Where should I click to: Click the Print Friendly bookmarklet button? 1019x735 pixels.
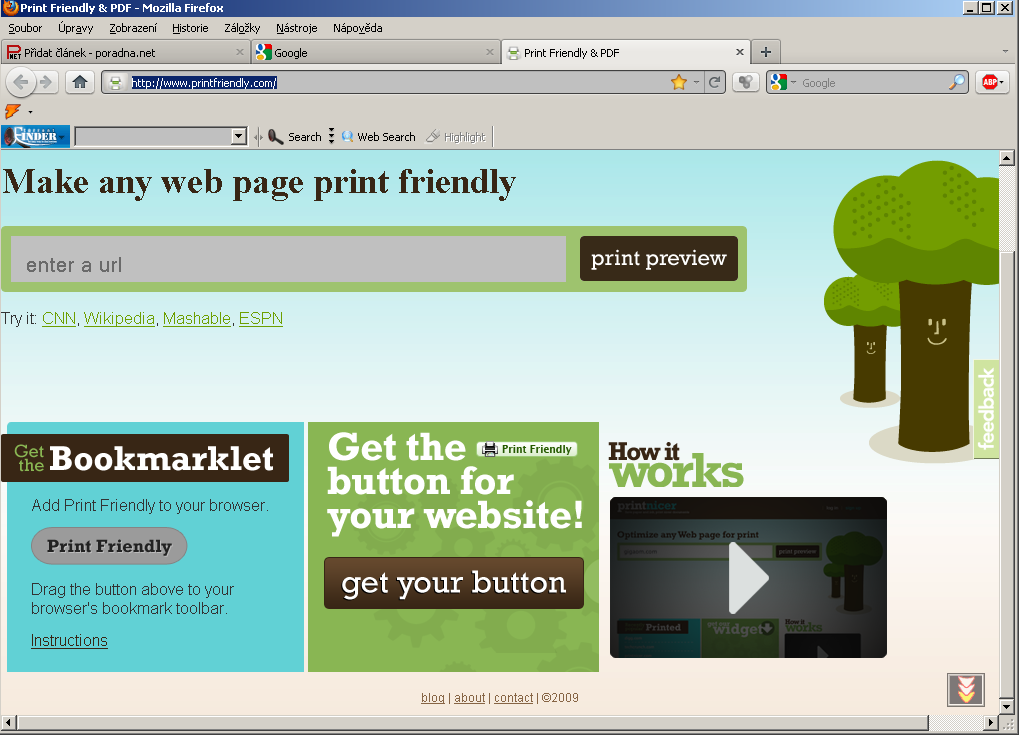click(x=109, y=546)
